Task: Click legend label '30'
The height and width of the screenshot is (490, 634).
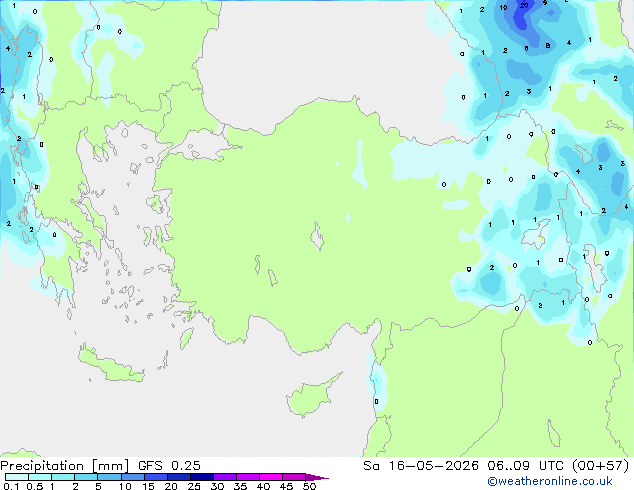Action: [217, 486]
